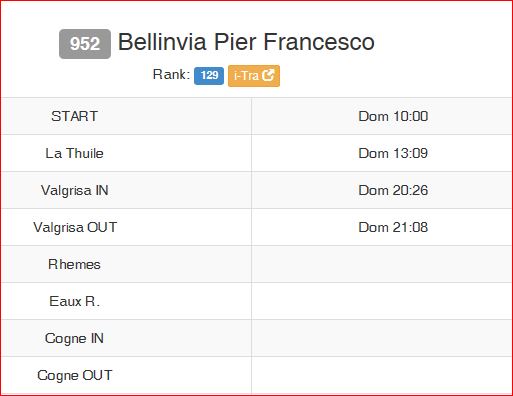Click the blue rank badge 129
The image size is (513, 396).
pyautogui.click(x=209, y=75)
